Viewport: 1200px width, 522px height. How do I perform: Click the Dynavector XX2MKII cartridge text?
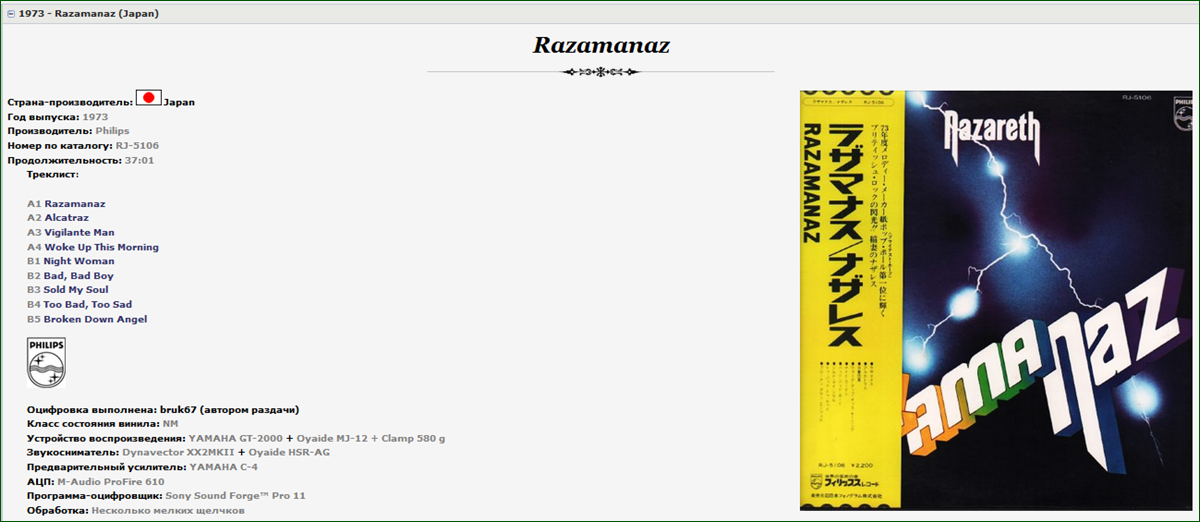(177, 452)
